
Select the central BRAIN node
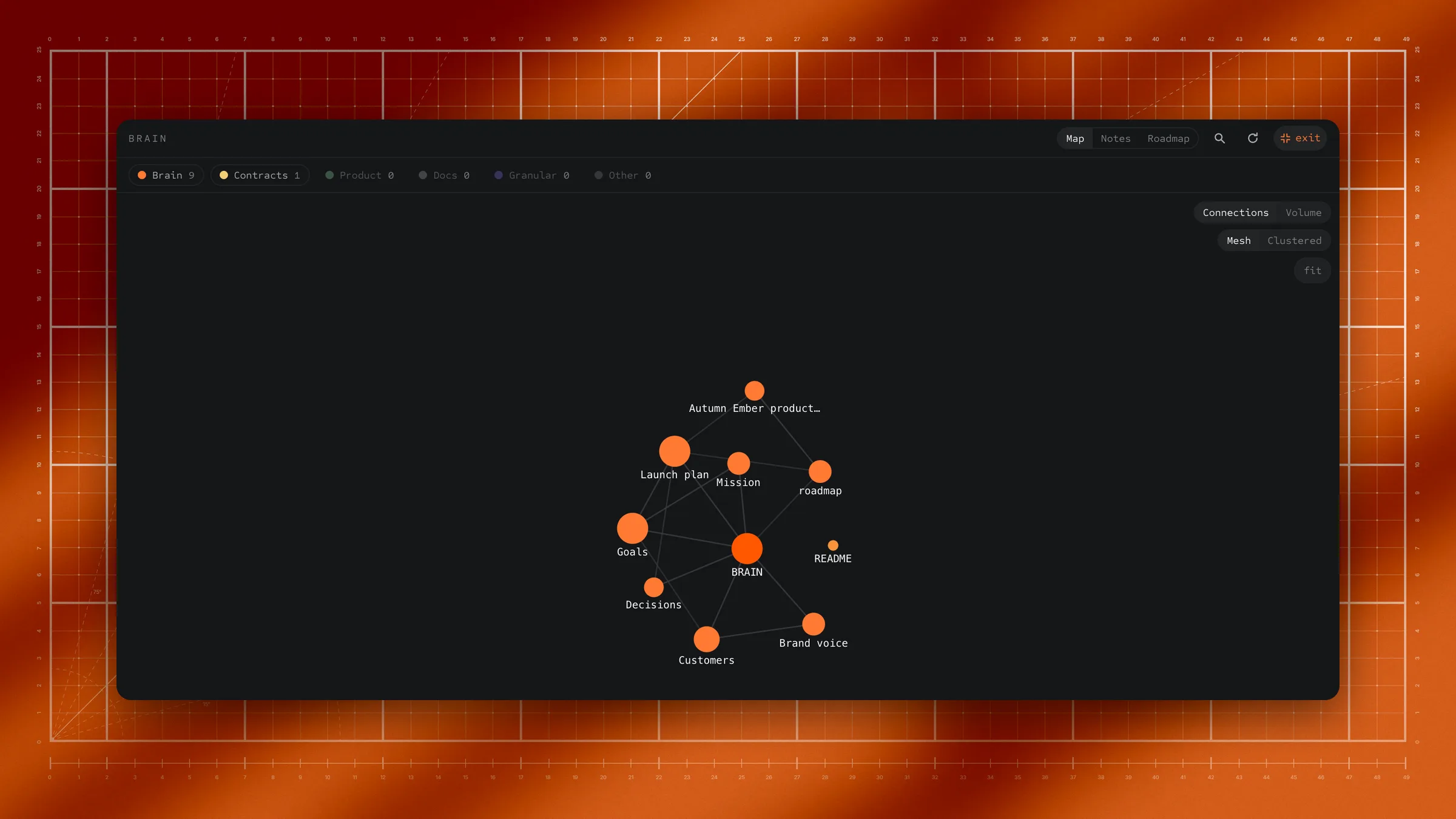pyautogui.click(x=747, y=548)
